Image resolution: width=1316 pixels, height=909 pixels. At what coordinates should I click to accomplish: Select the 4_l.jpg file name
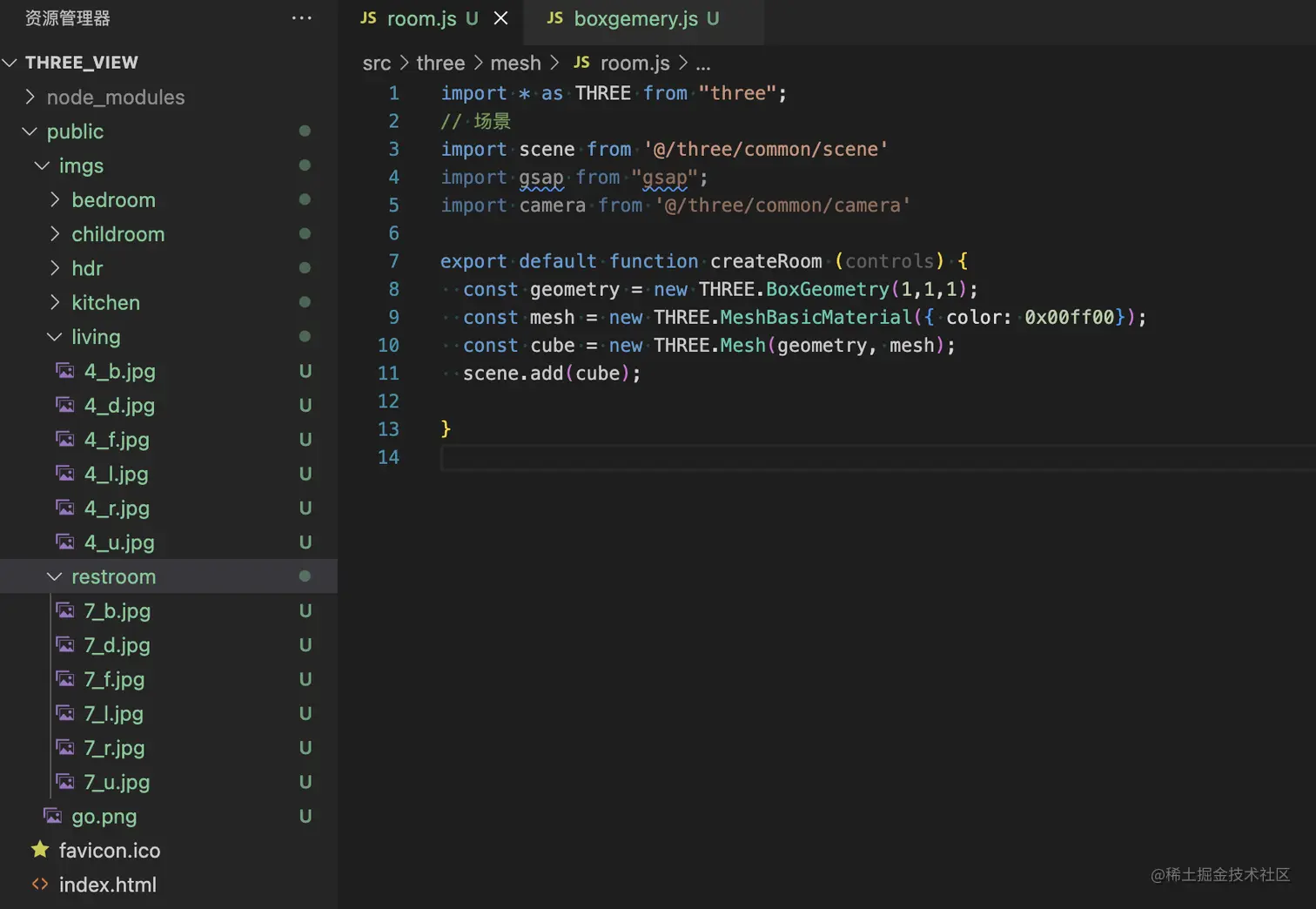pos(117,475)
